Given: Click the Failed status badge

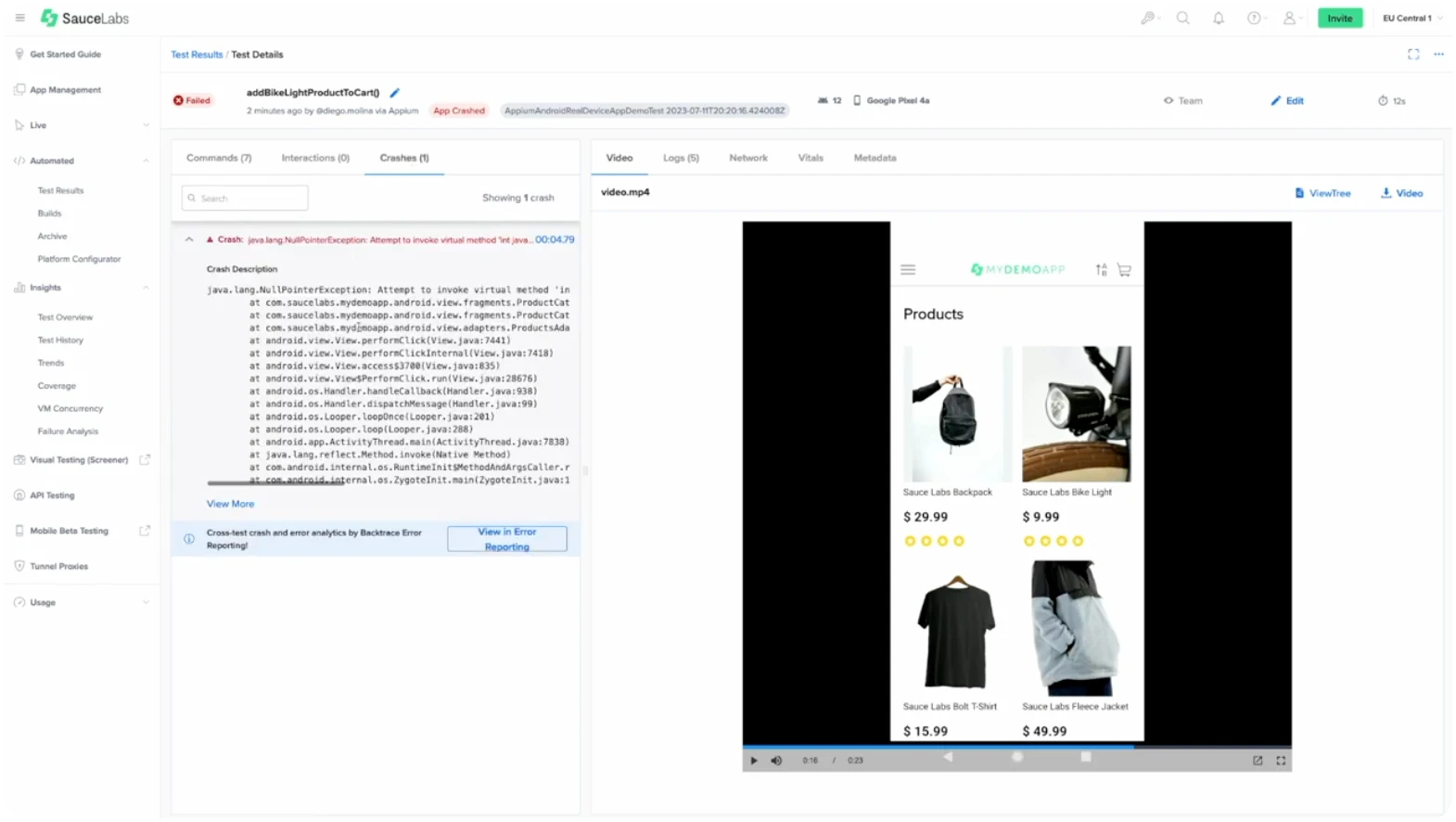Looking at the screenshot, I should (x=192, y=100).
